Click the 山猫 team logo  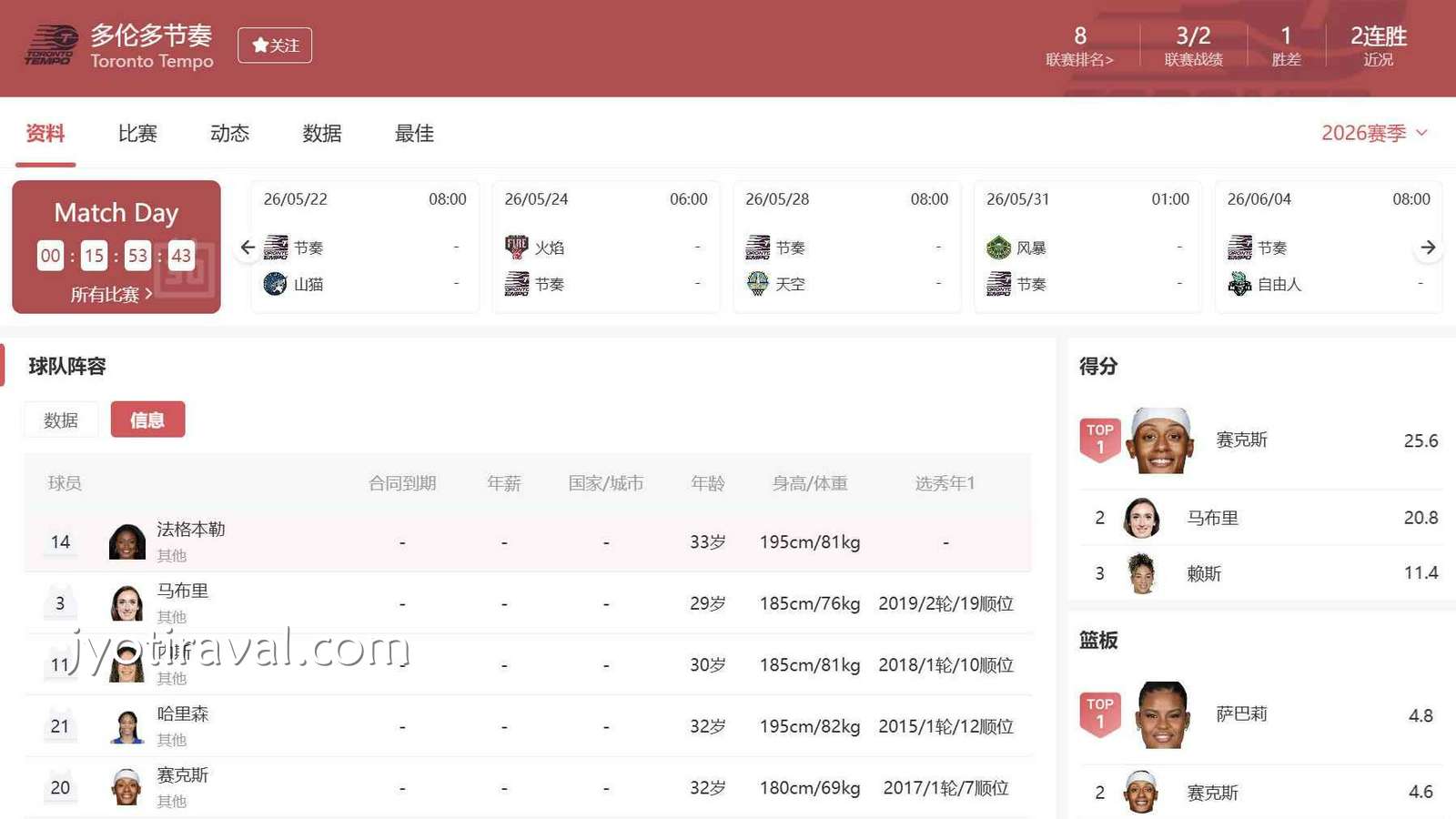(x=276, y=284)
